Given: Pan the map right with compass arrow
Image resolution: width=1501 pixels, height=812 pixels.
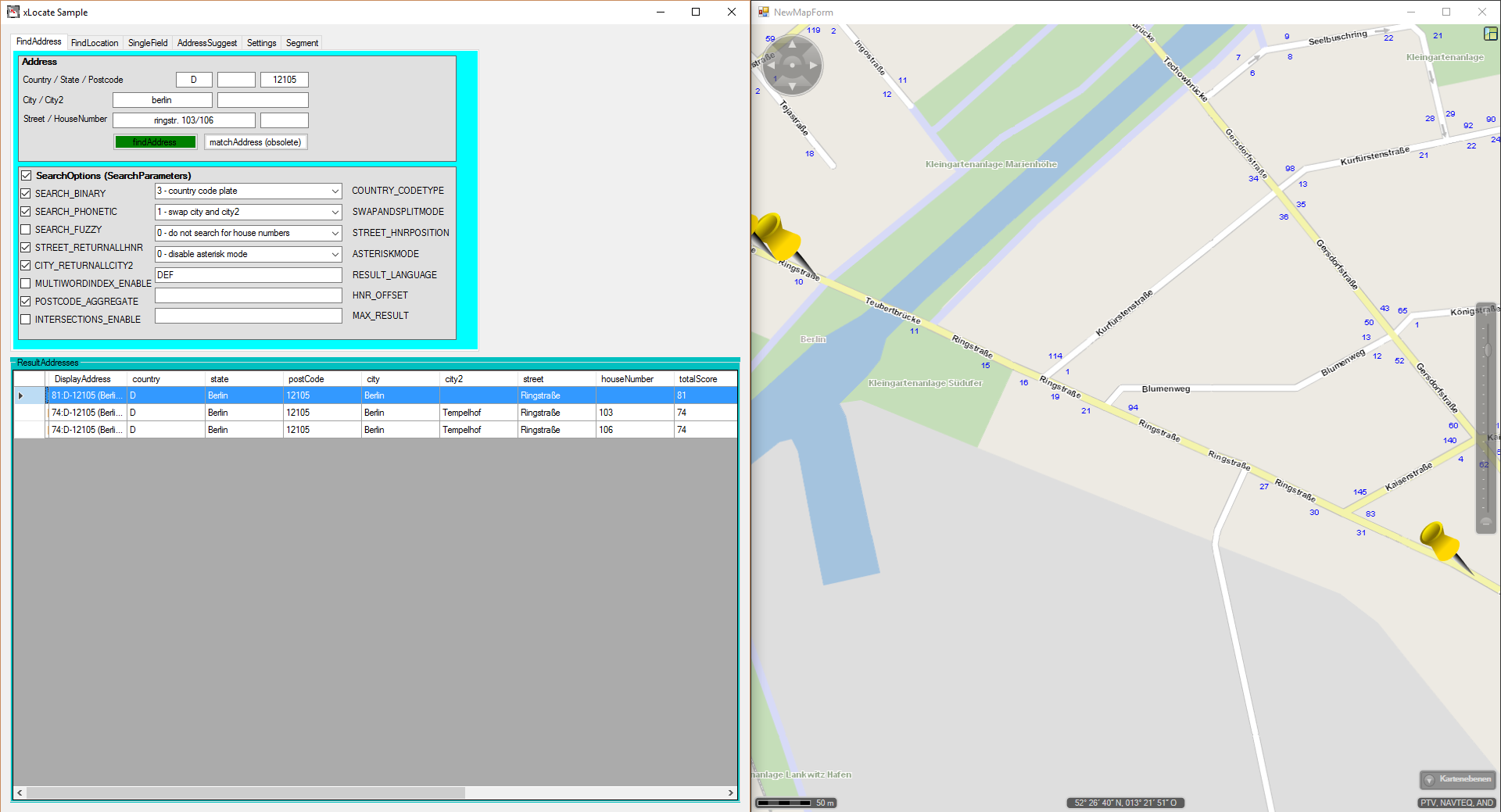Looking at the screenshot, I should pos(813,66).
